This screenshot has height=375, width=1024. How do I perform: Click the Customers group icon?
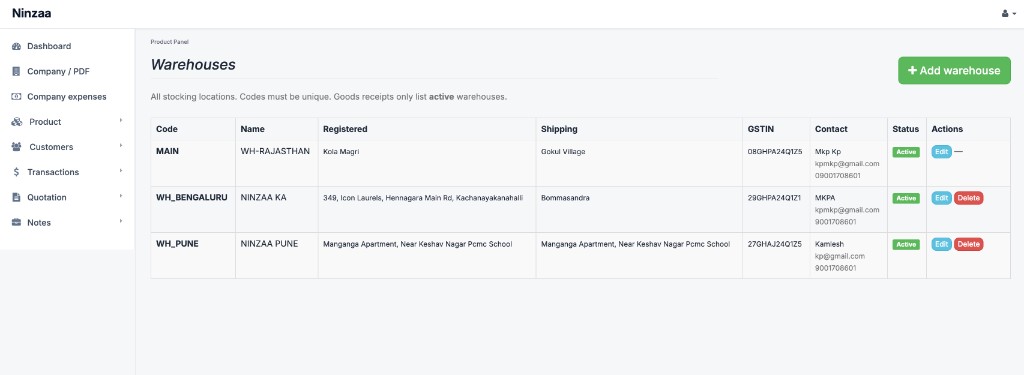(16, 147)
